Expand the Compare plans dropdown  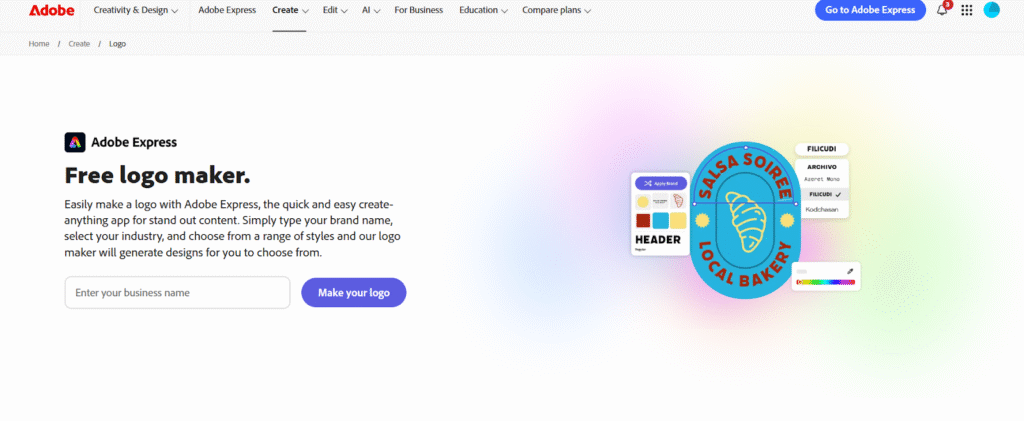click(558, 10)
